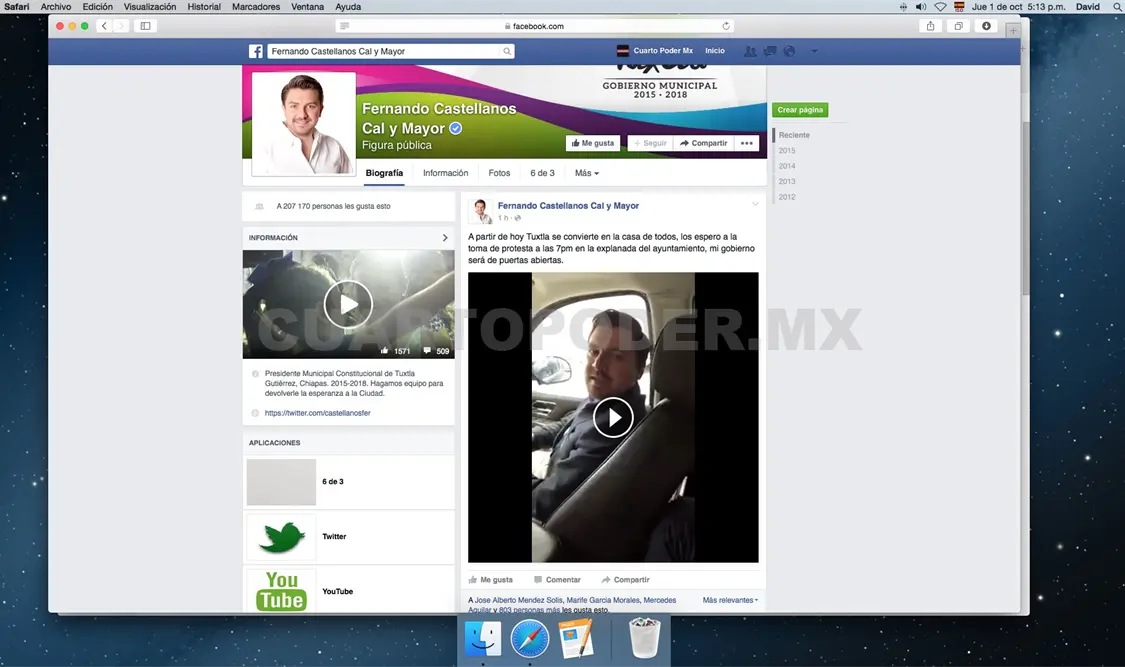Screen dimensions: 1125x667
Task: Jump to 2012 in the timeline
Action: pos(787,197)
